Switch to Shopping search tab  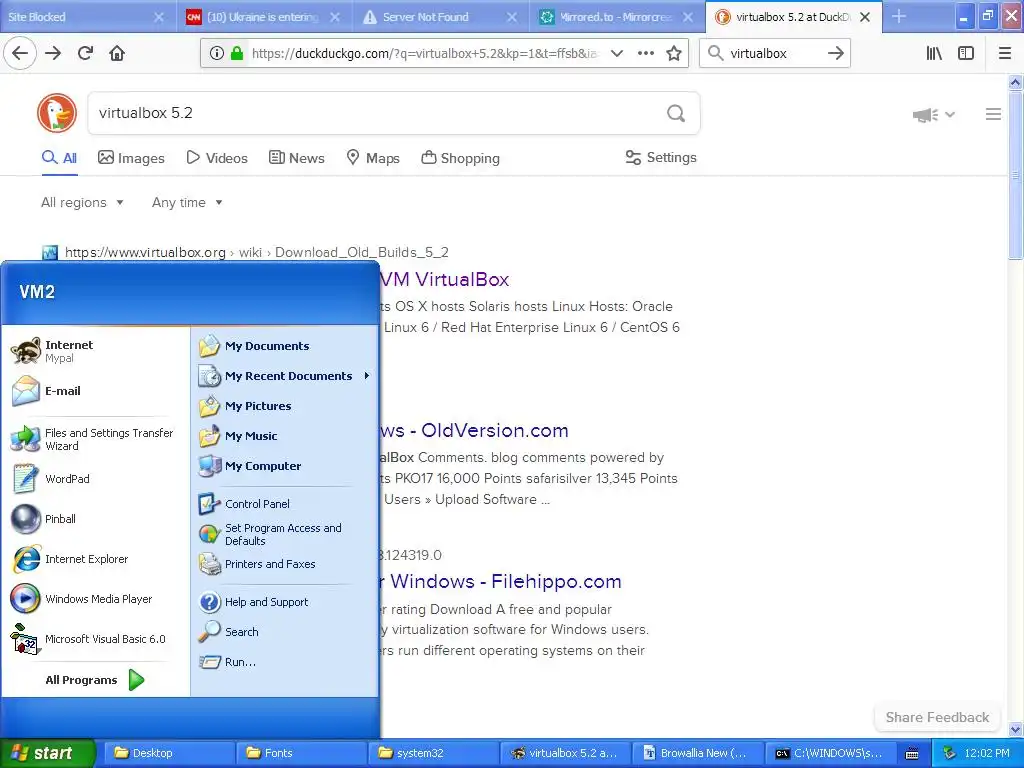[x=460, y=158]
